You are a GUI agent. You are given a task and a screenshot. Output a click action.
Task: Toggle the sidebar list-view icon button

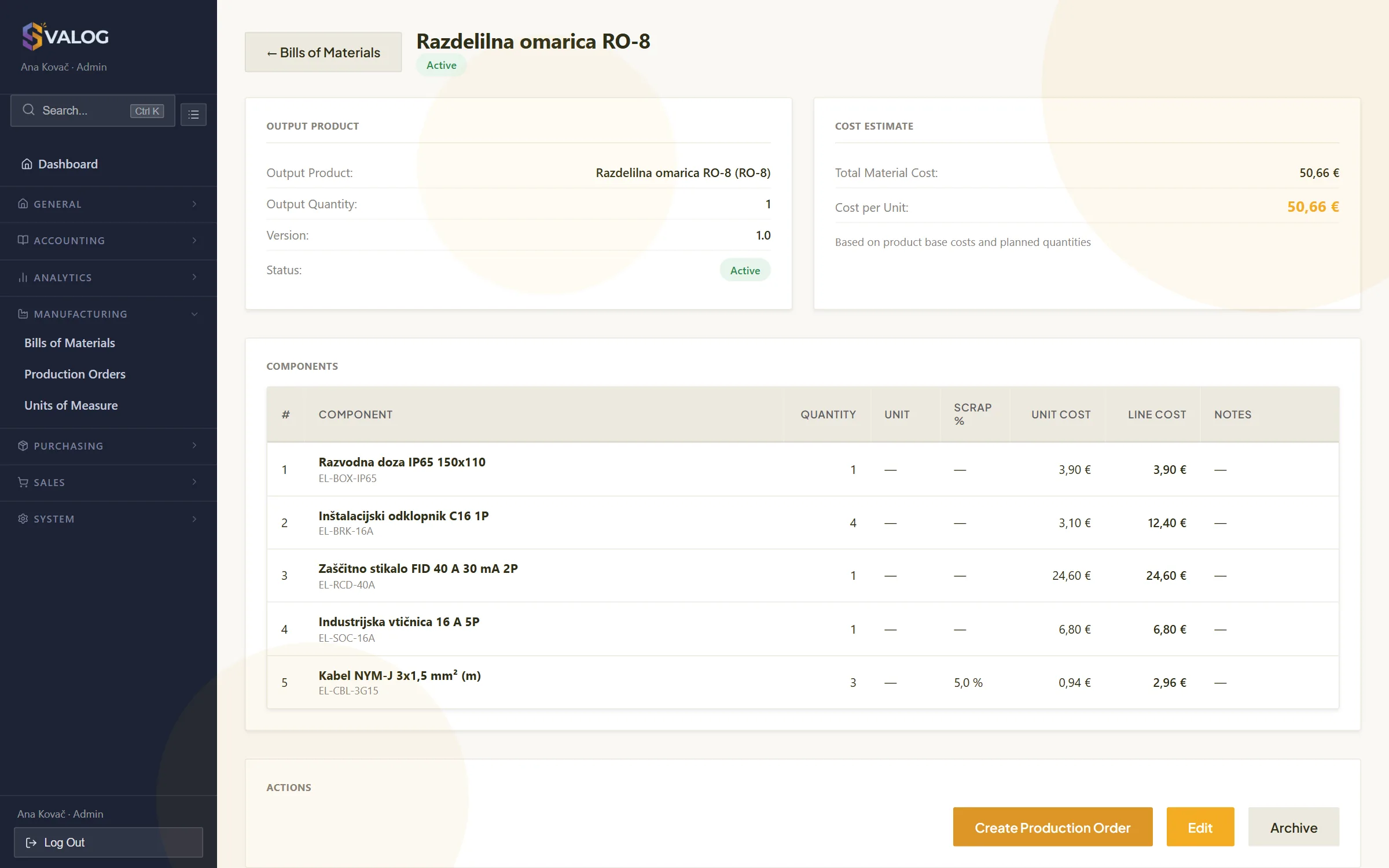tap(193, 114)
